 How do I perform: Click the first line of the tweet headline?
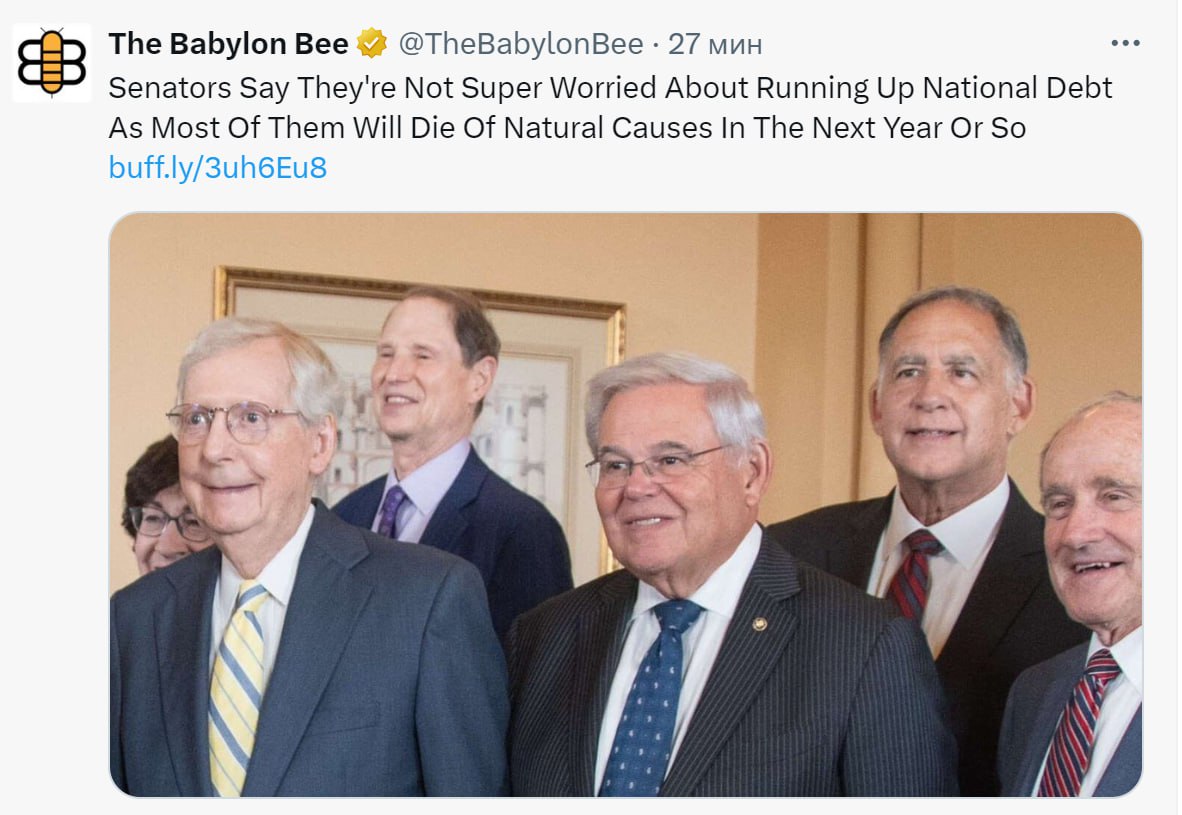(610, 88)
